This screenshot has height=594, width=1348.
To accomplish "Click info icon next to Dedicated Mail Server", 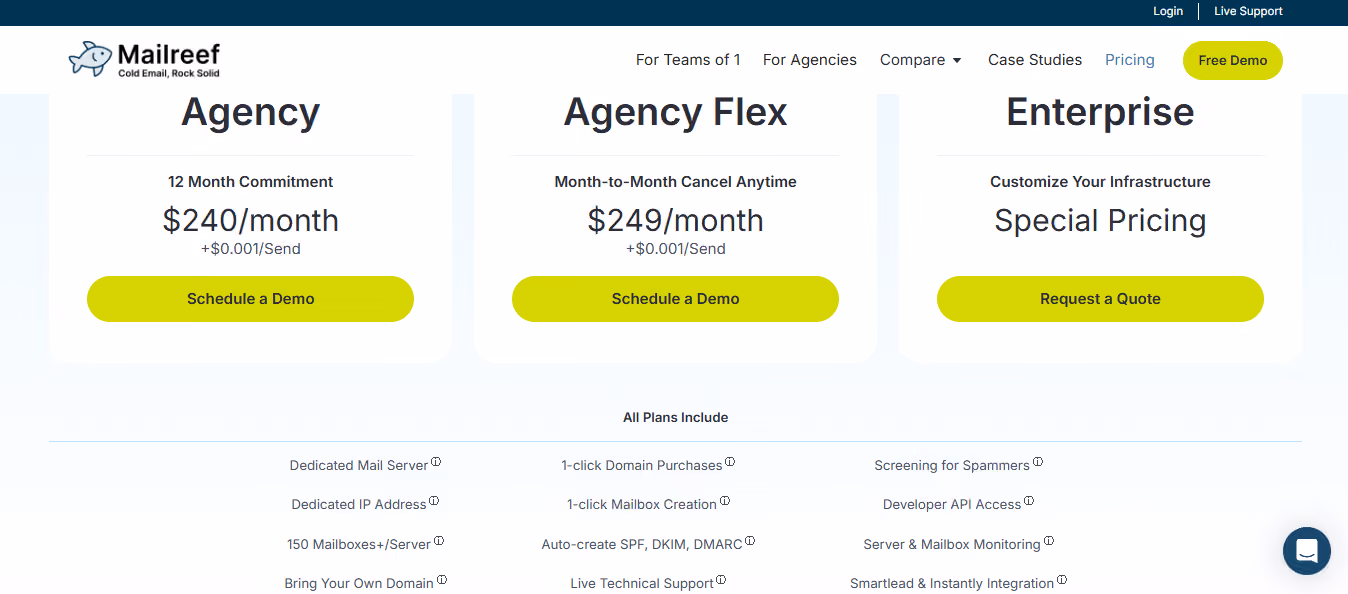I will (436, 462).
